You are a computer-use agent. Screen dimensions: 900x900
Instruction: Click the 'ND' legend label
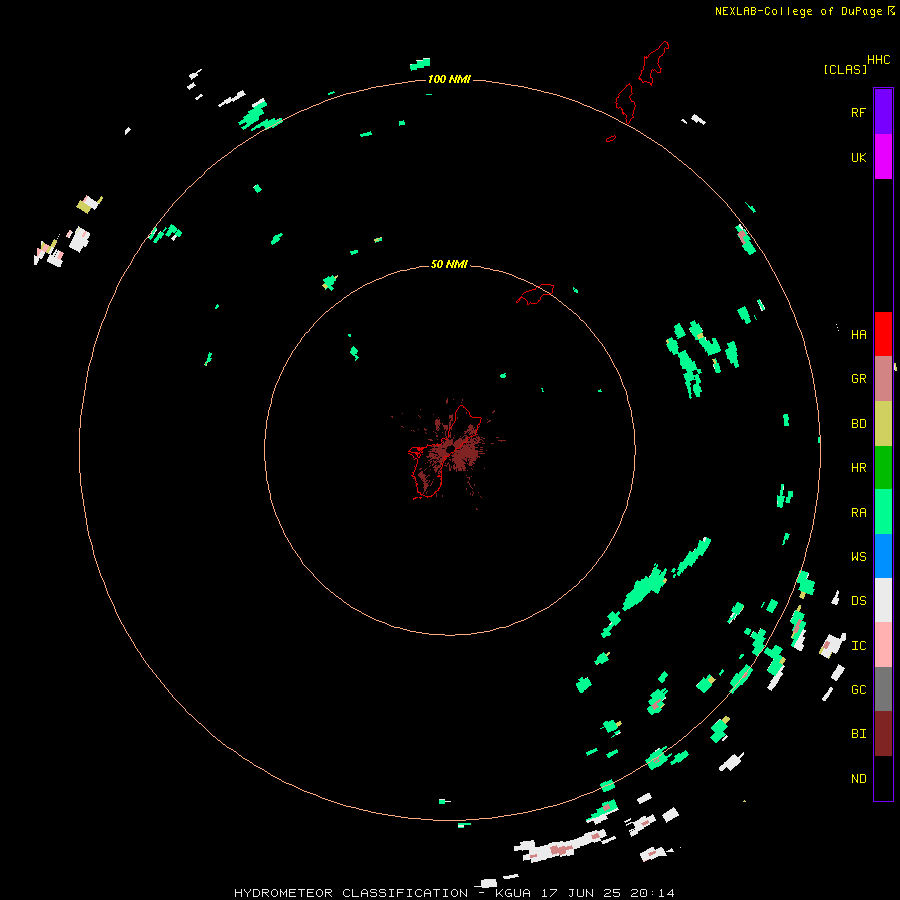pyautogui.click(x=858, y=779)
